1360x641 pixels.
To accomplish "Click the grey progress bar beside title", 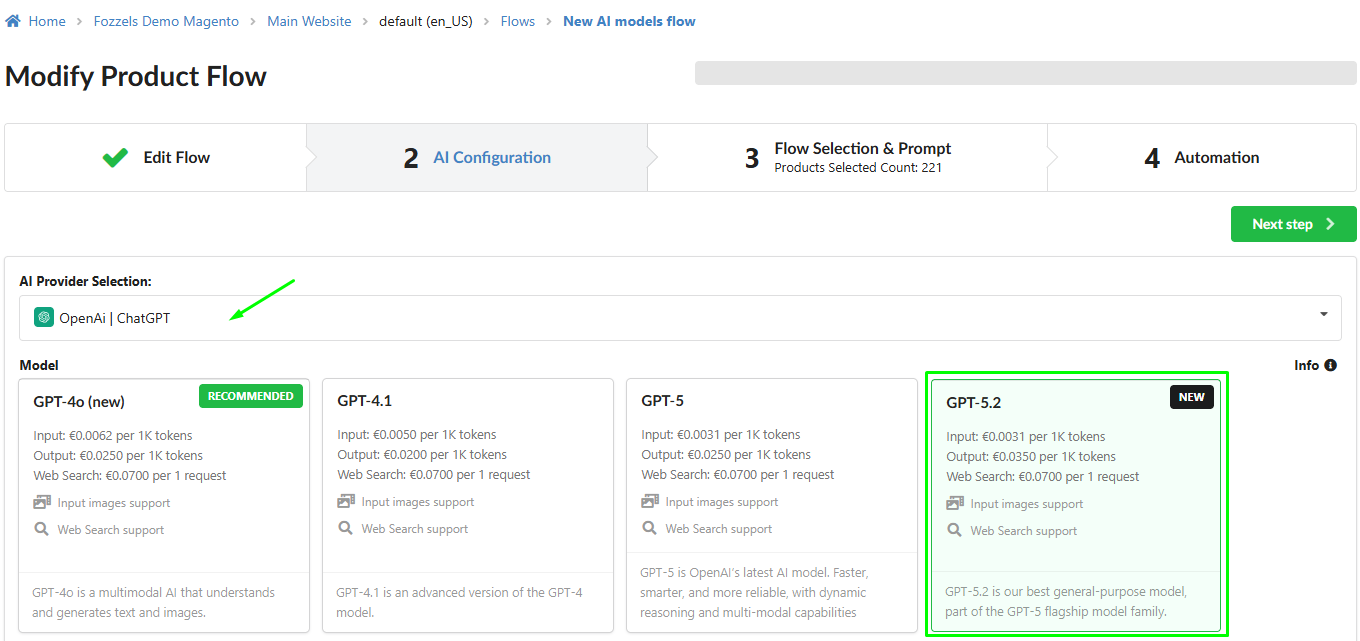I will (x=1025, y=73).
